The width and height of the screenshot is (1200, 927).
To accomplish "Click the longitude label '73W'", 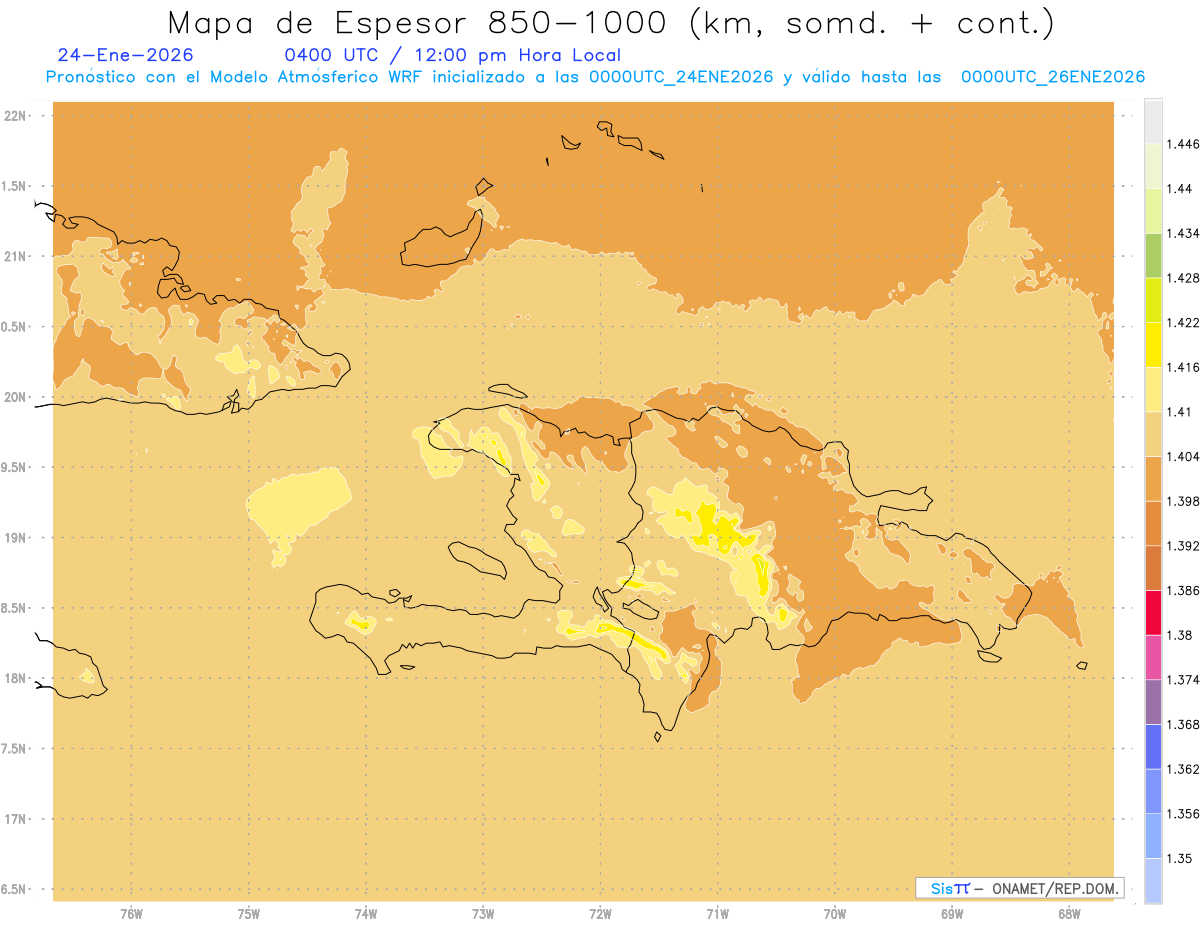I will [x=483, y=913].
